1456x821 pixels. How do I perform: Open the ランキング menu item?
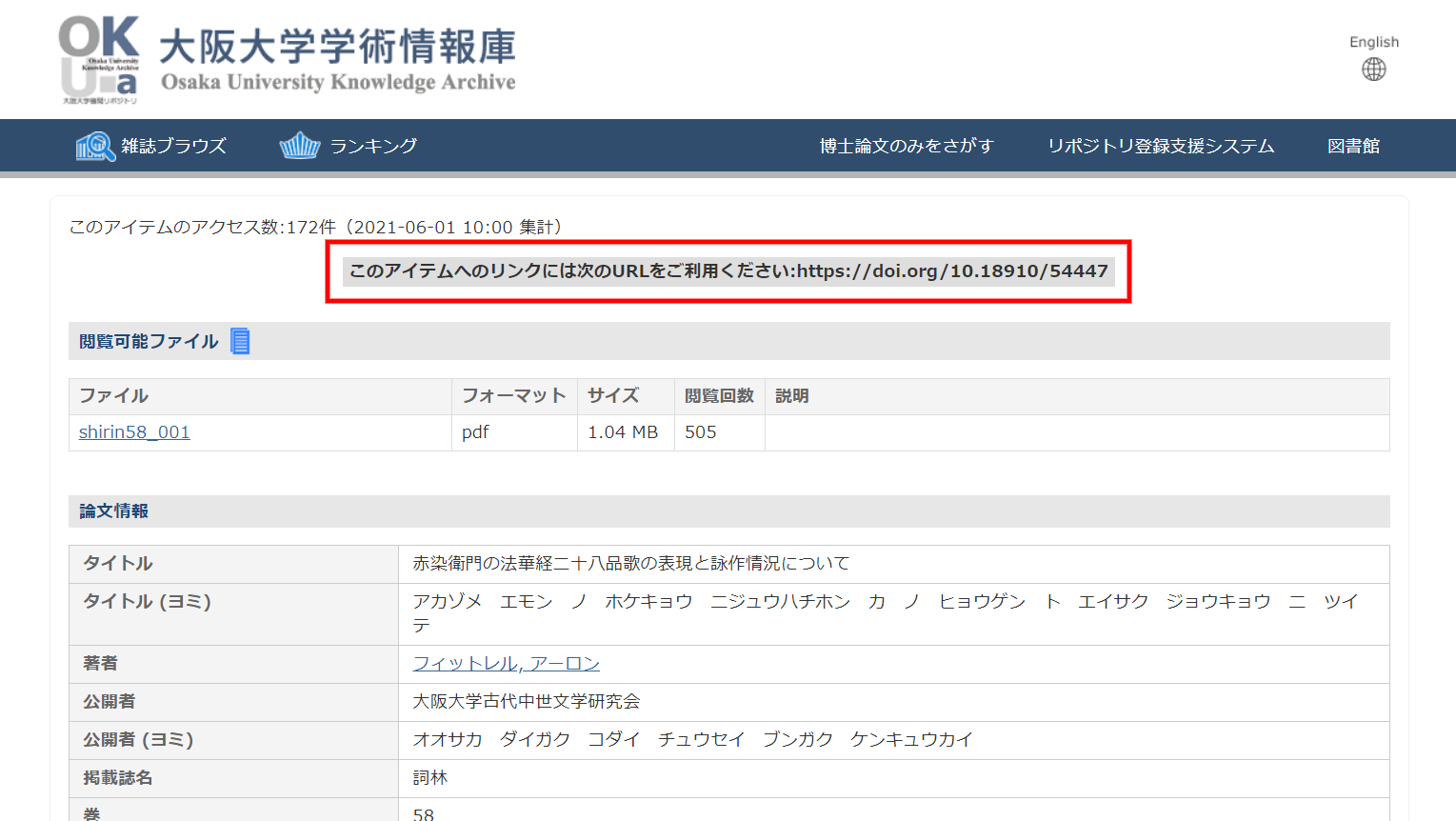click(373, 146)
